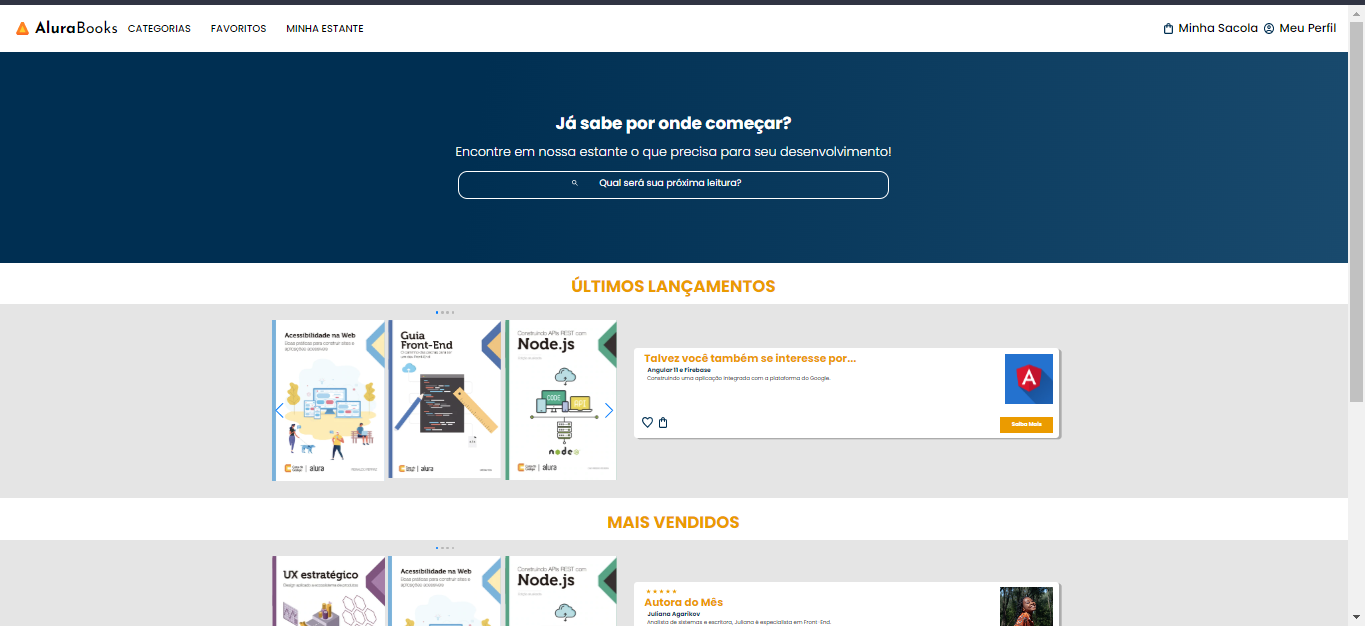Focus the 'Qual será sua próxima leitura?' search field
This screenshot has width=1365, height=626.
pyautogui.click(x=673, y=185)
